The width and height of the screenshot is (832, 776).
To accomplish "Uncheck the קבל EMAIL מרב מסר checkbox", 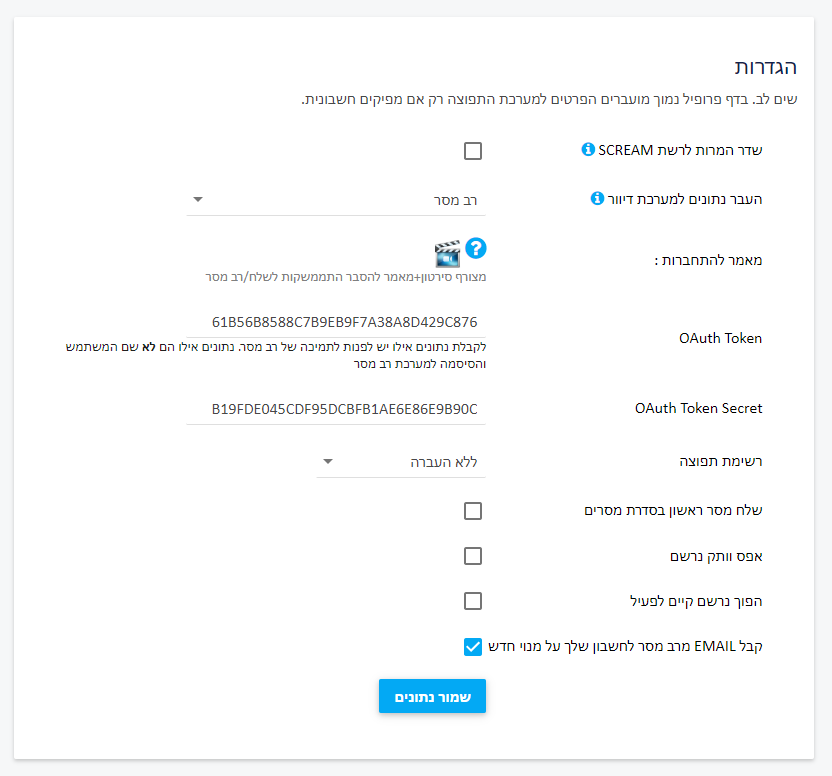I will click(473, 646).
